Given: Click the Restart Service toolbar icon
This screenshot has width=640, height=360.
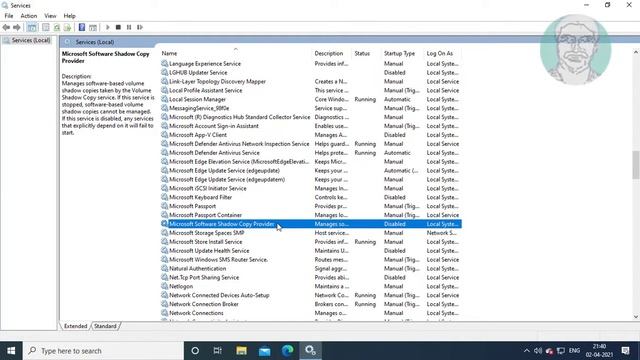Looking at the screenshot, I should coord(140,27).
